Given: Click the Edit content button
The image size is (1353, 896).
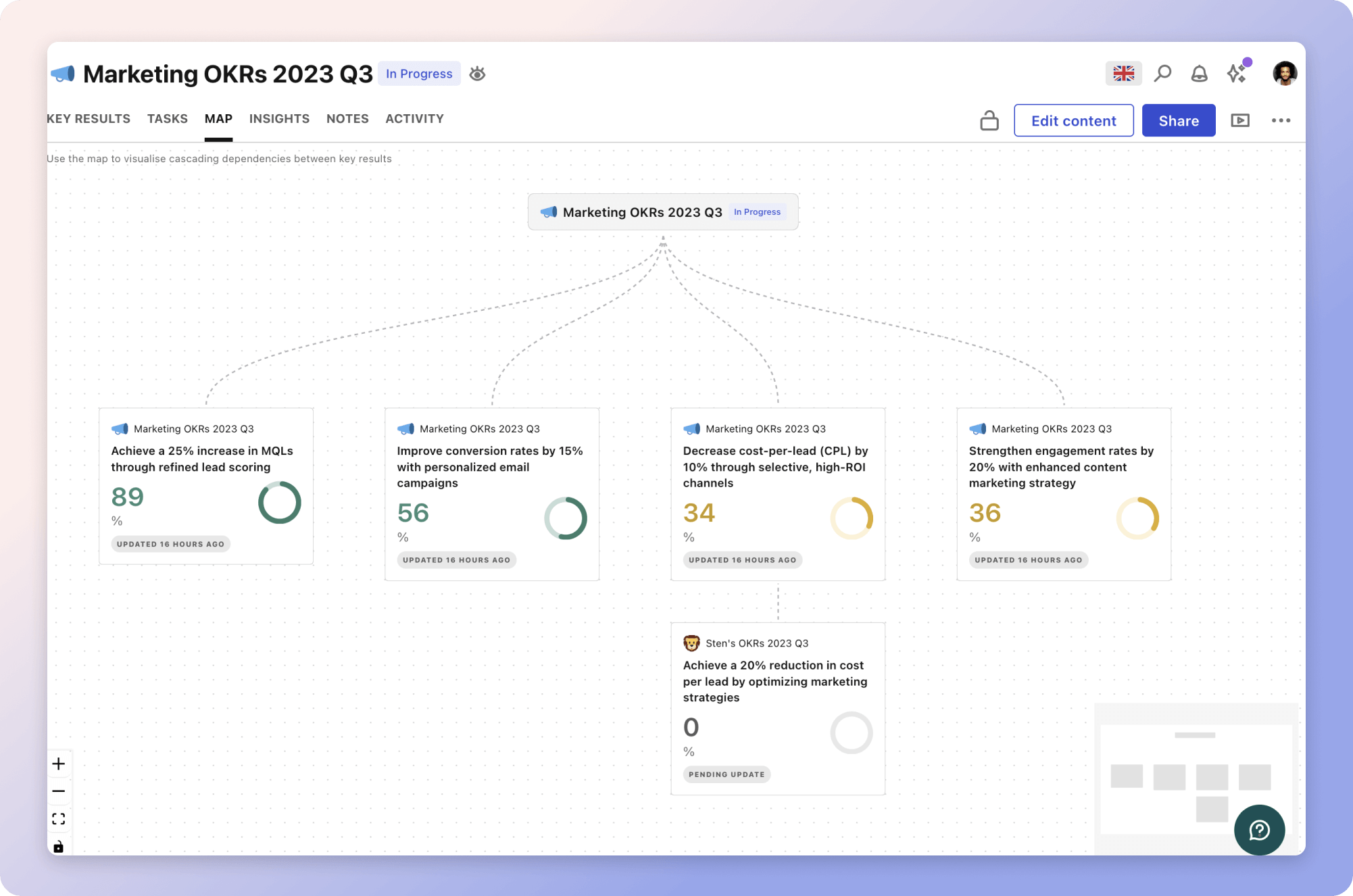Looking at the screenshot, I should (x=1073, y=120).
